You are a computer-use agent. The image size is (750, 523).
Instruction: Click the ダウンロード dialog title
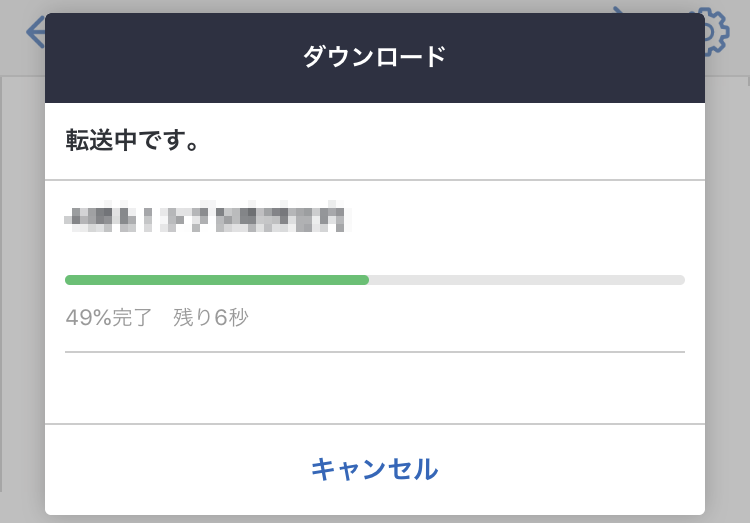click(x=375, y=56)
